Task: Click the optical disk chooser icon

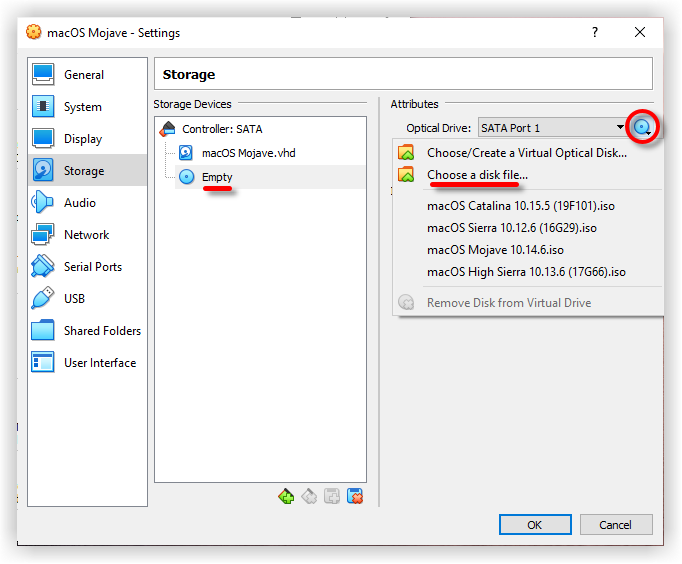Action: point(643,128)
